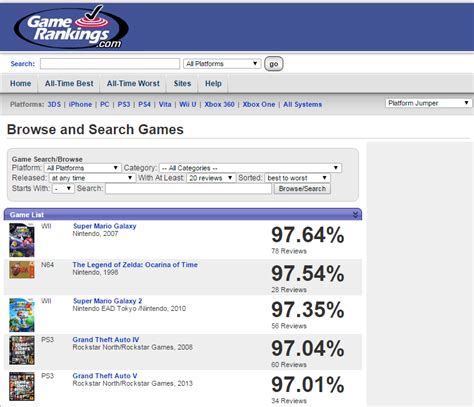Image resolution: width=474 pixels, height=407 pixels.
Task: Collapse the Game List panel chevron
Action: coord(355,215)
